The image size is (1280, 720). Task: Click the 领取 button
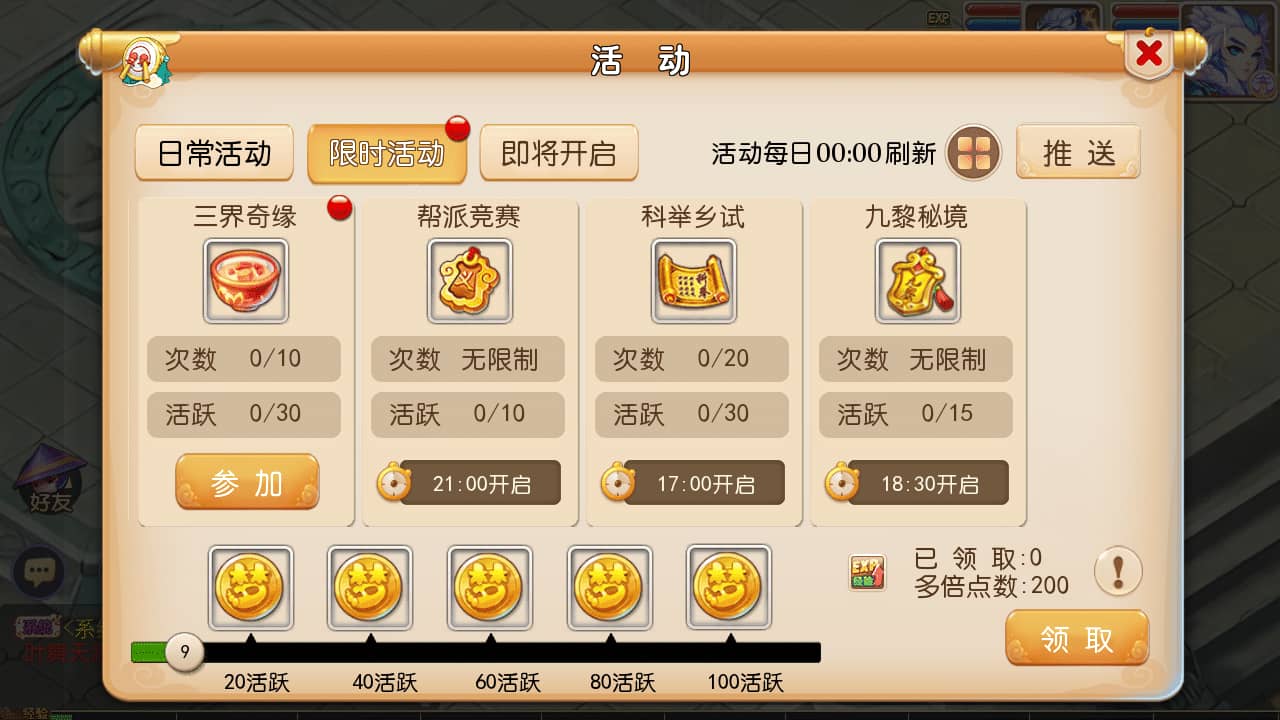click(1077, 638)
